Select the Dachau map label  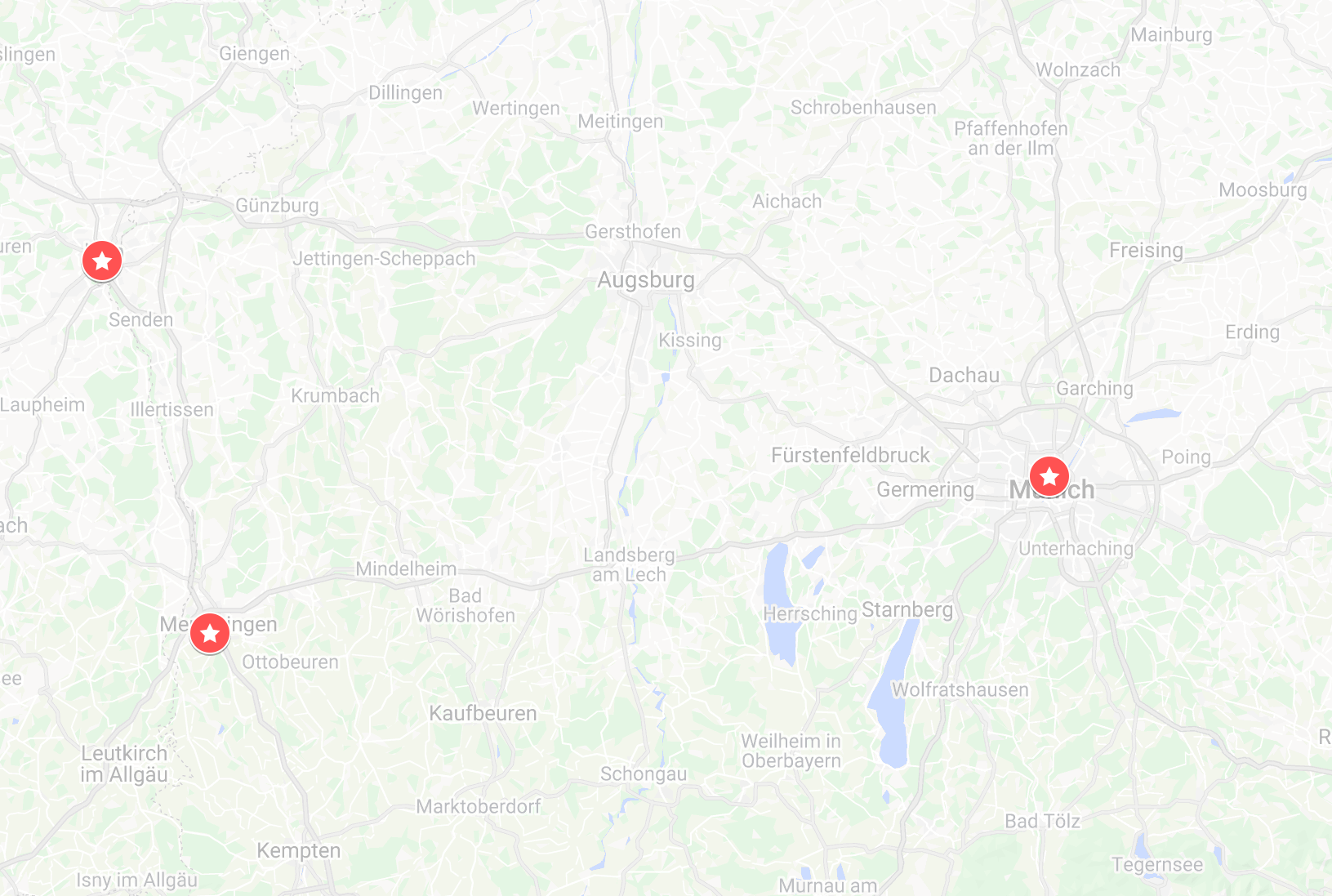point(964,375)
